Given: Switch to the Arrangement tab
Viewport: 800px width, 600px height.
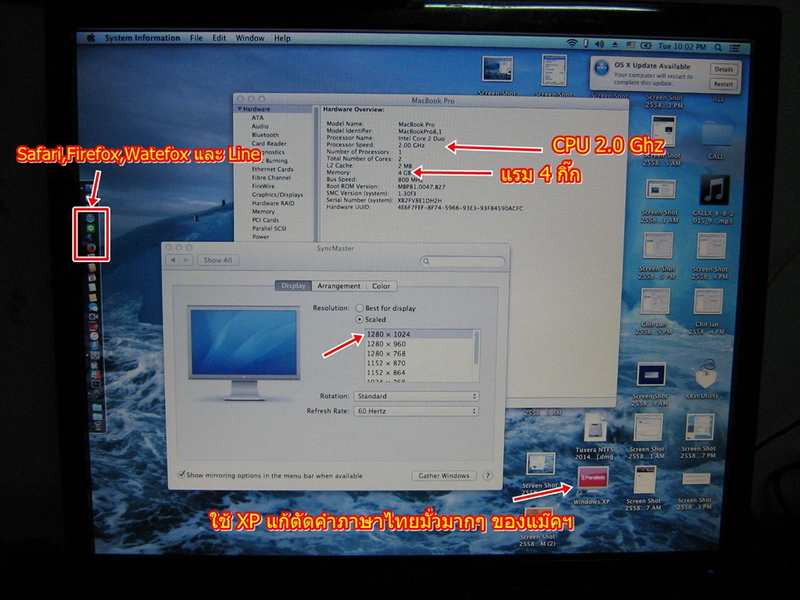Looking at the screenshot, I should pos(339,286).
